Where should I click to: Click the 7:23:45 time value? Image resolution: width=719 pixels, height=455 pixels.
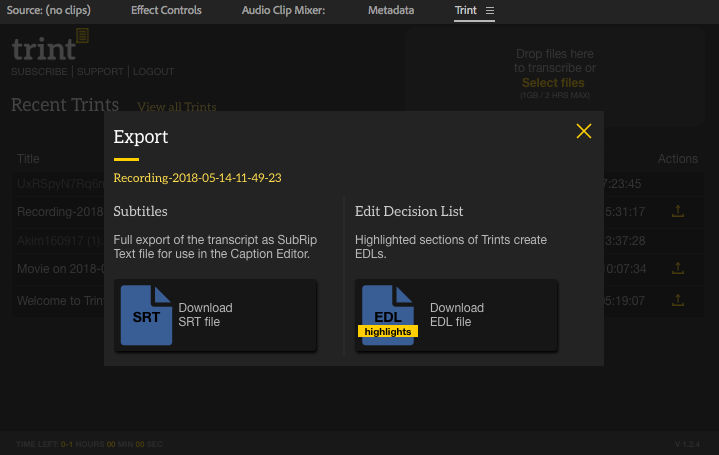[x=623, y=184]
